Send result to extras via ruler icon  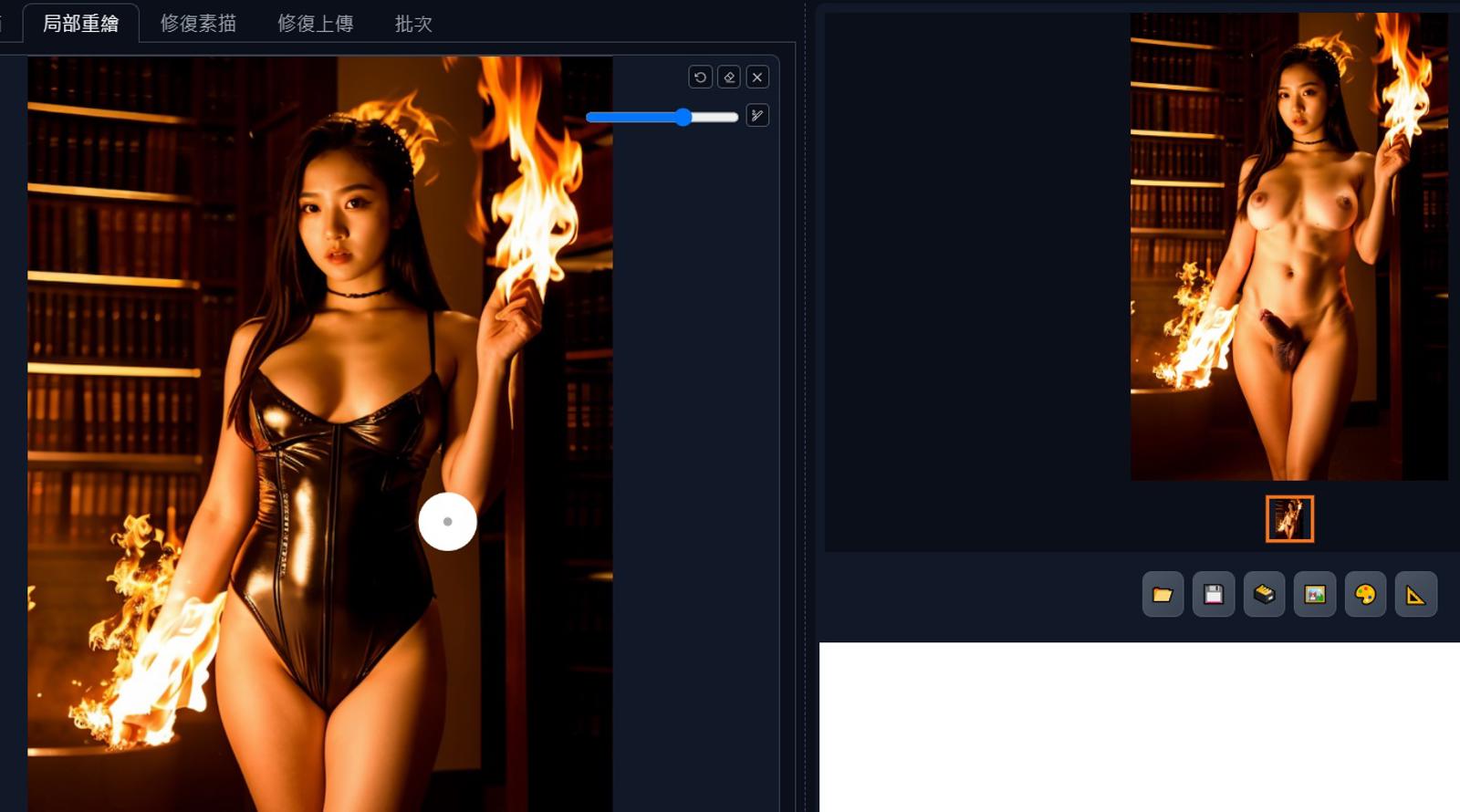coord(1416,595)
